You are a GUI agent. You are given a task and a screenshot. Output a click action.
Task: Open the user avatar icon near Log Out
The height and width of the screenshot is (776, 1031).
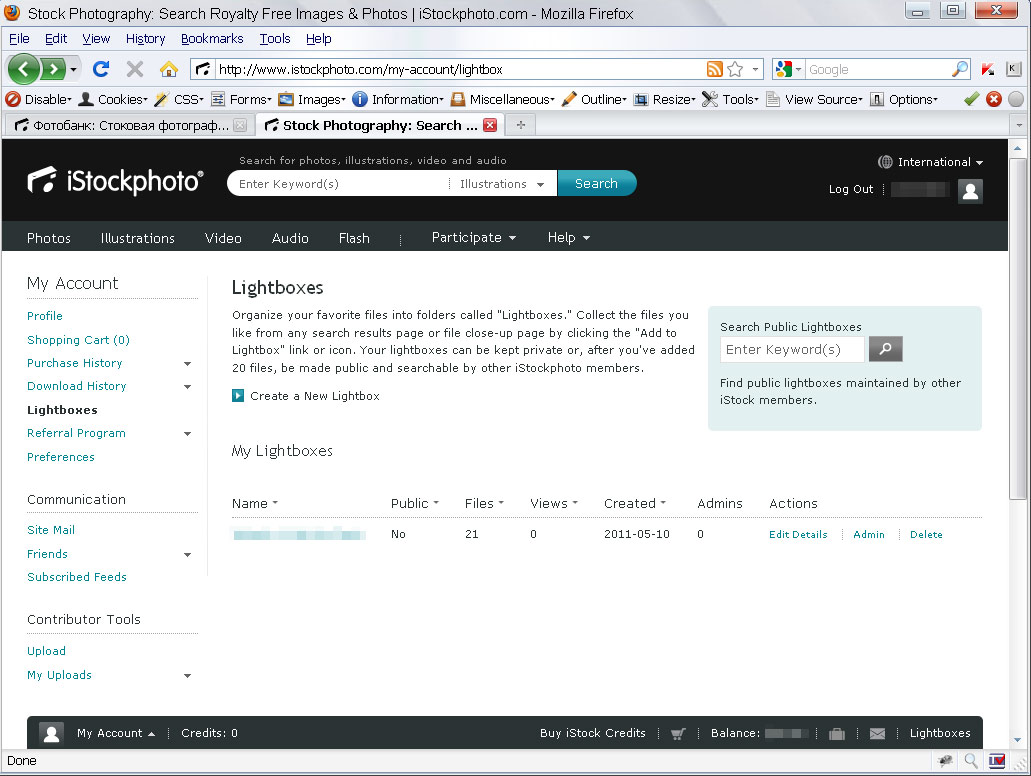coord(970,191)
